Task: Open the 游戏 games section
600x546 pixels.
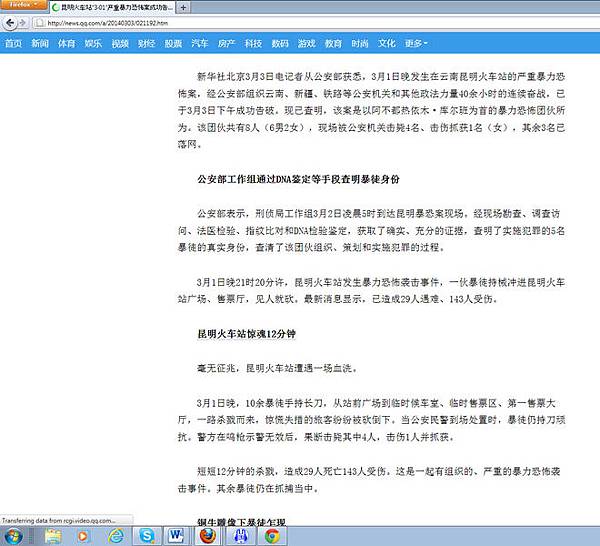Action: tap(307, 44)
